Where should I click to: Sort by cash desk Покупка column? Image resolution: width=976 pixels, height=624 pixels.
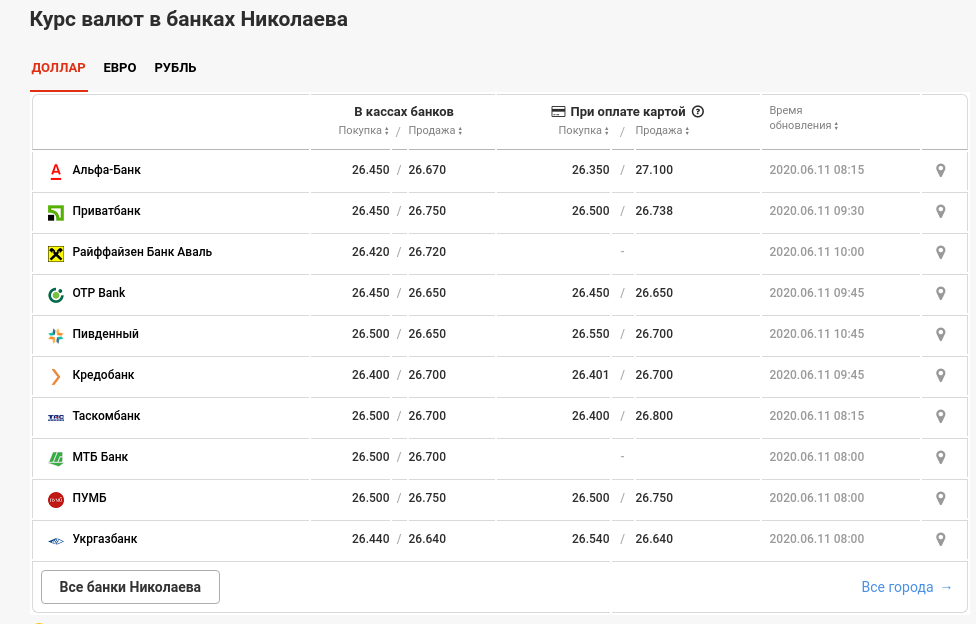tap(364, 130)
